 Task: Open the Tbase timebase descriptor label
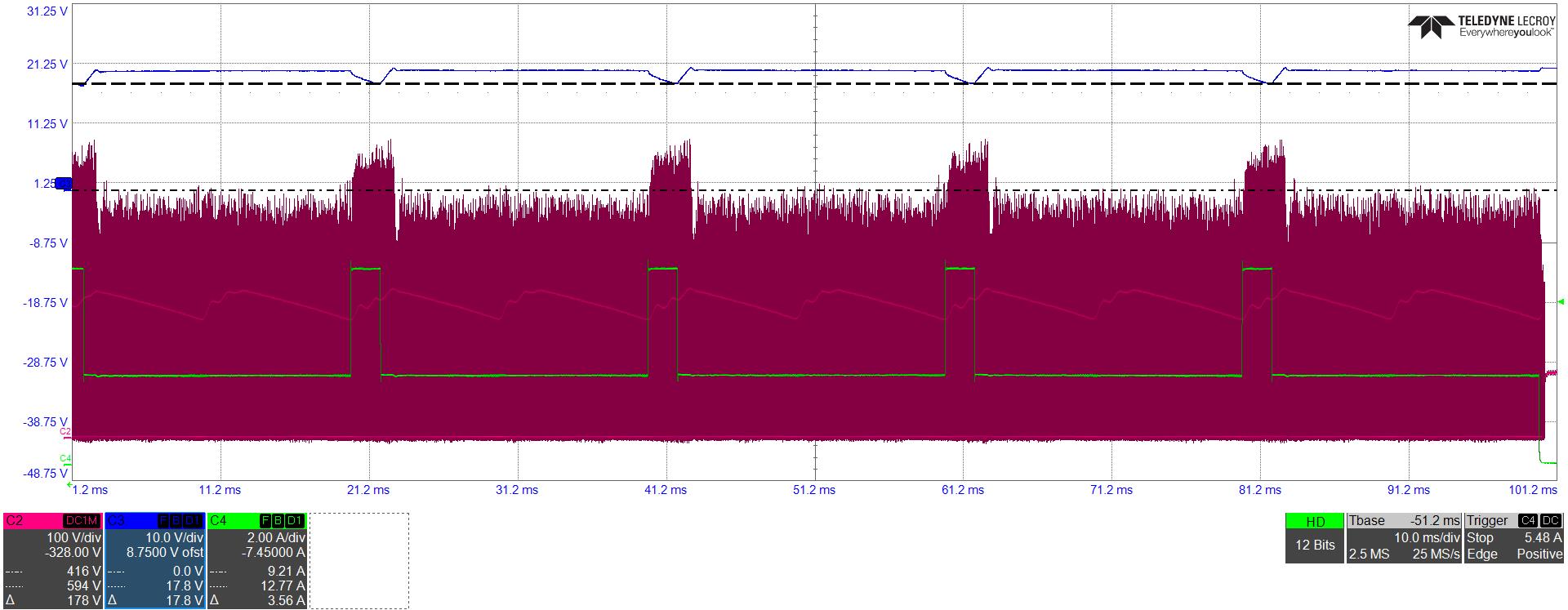pyautogui.click(x=1367, y=521)
